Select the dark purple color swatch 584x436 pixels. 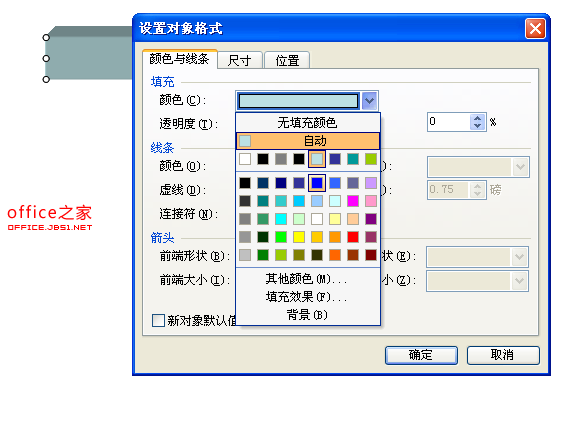[371, 219]
